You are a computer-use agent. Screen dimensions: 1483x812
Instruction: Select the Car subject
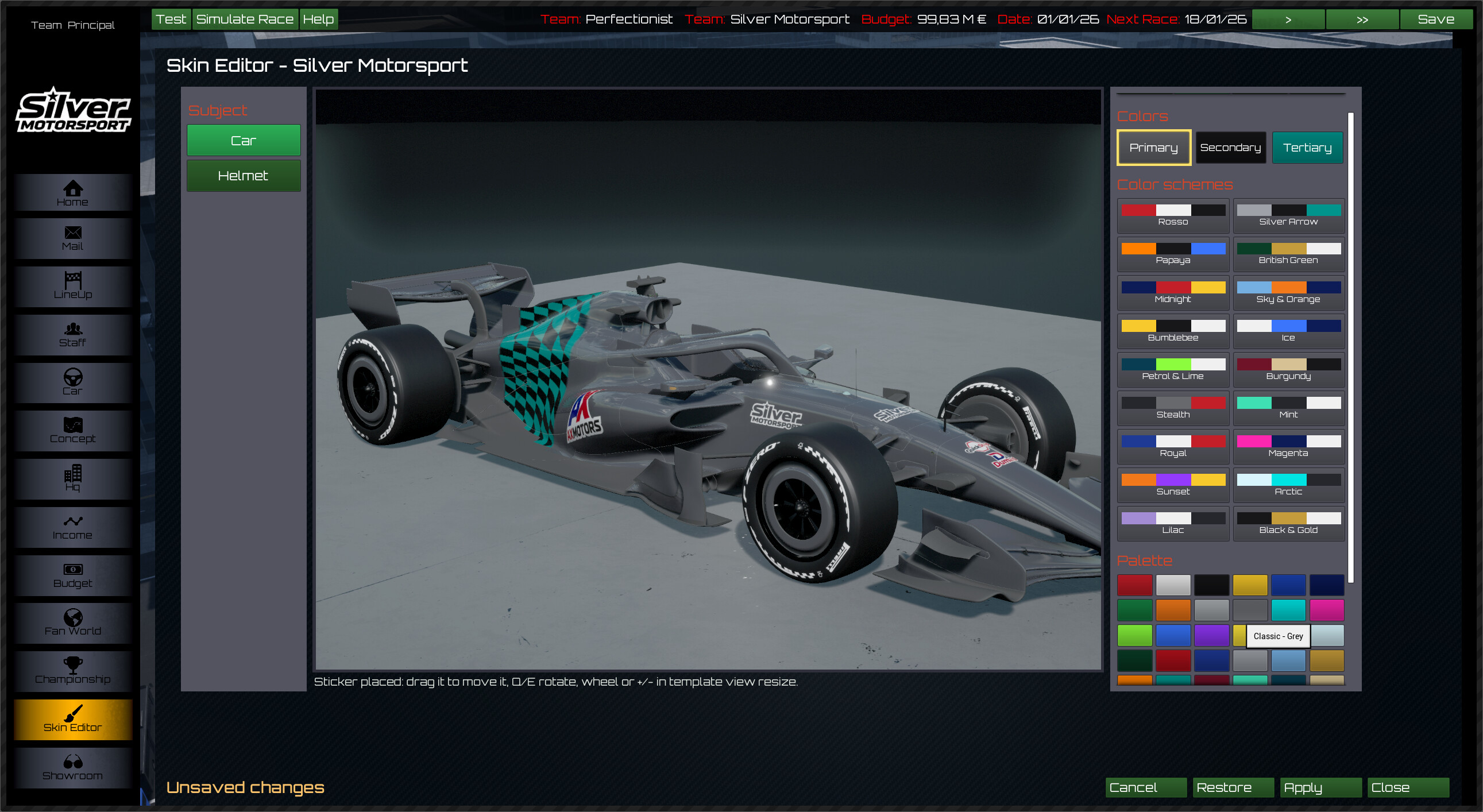244,141
